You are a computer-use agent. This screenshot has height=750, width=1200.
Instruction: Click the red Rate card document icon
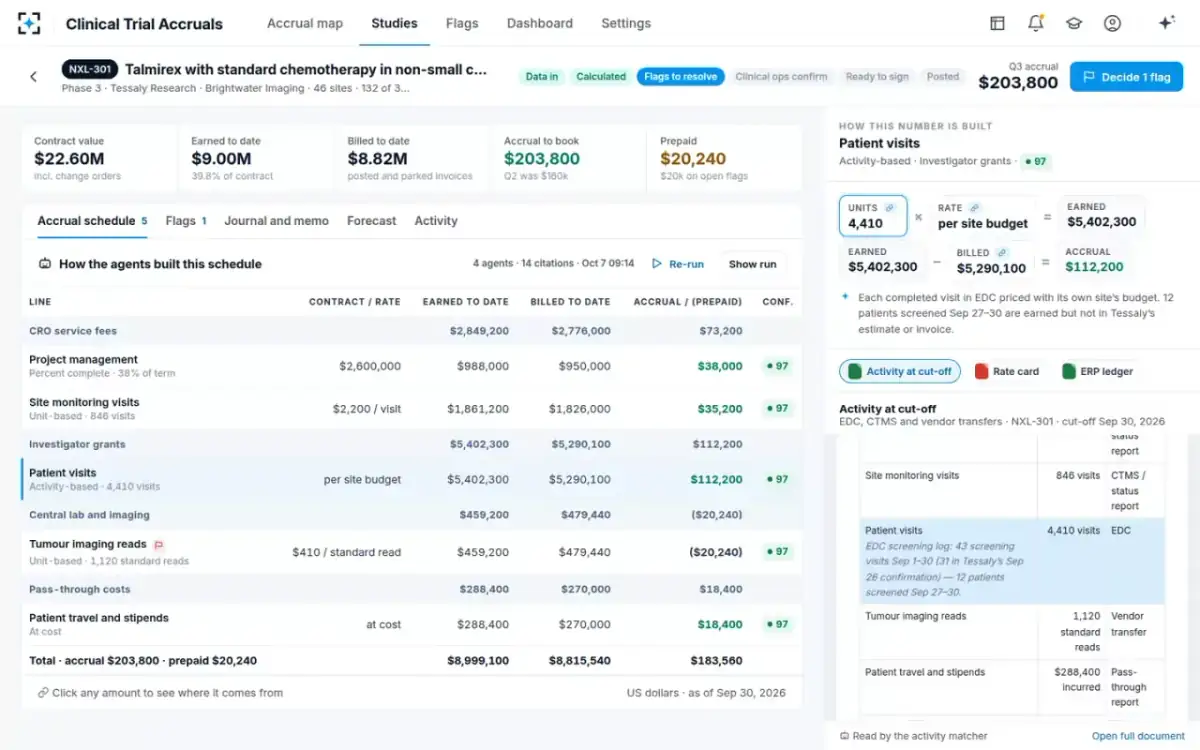click(981, 372)
